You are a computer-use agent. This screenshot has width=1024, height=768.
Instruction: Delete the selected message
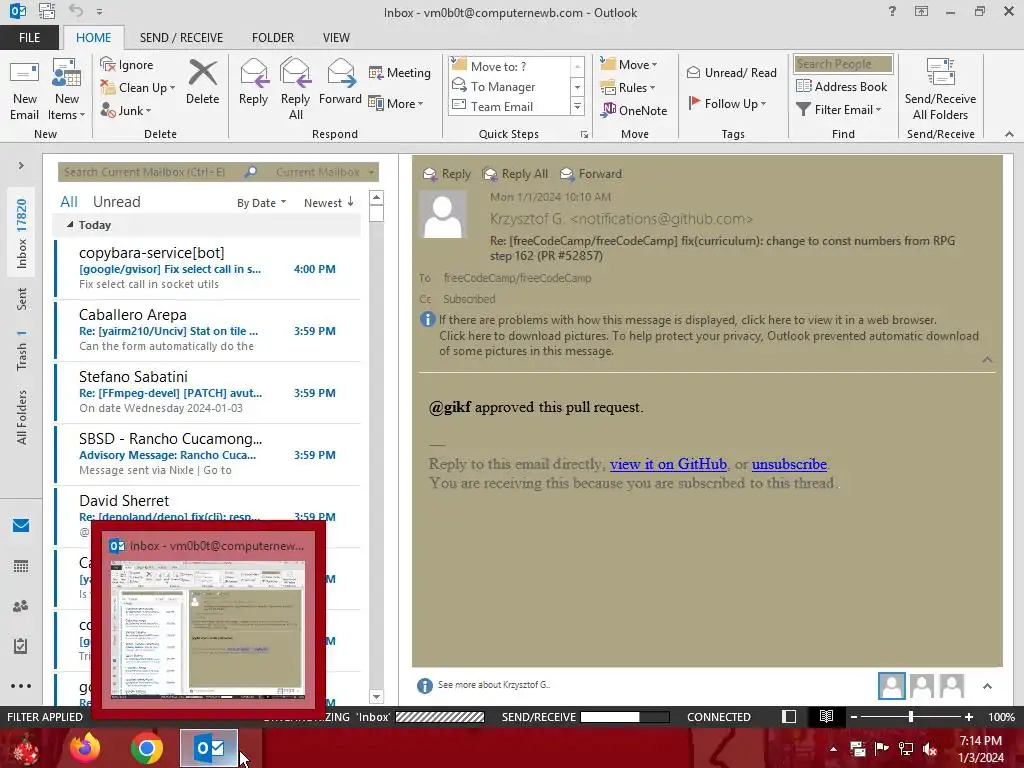[202, 82]
